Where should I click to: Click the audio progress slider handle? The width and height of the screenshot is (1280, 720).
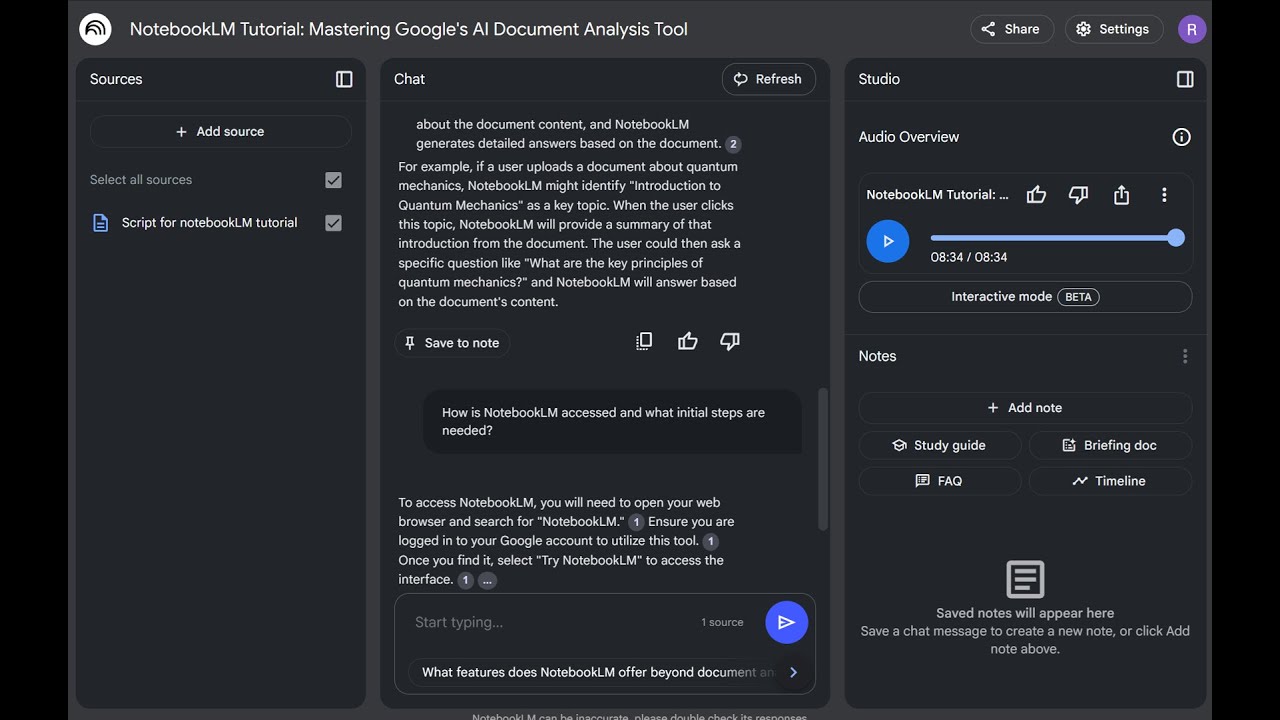pyautogui.click(x=1176, y=238)
